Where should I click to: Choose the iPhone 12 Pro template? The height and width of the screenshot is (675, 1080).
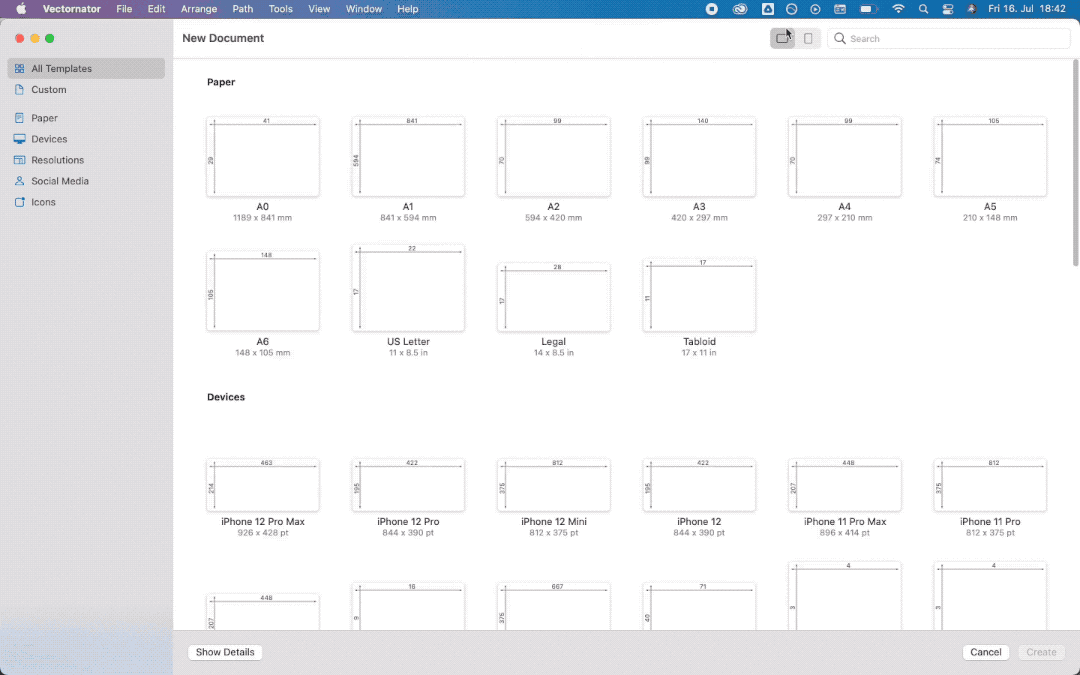point(408,485)
